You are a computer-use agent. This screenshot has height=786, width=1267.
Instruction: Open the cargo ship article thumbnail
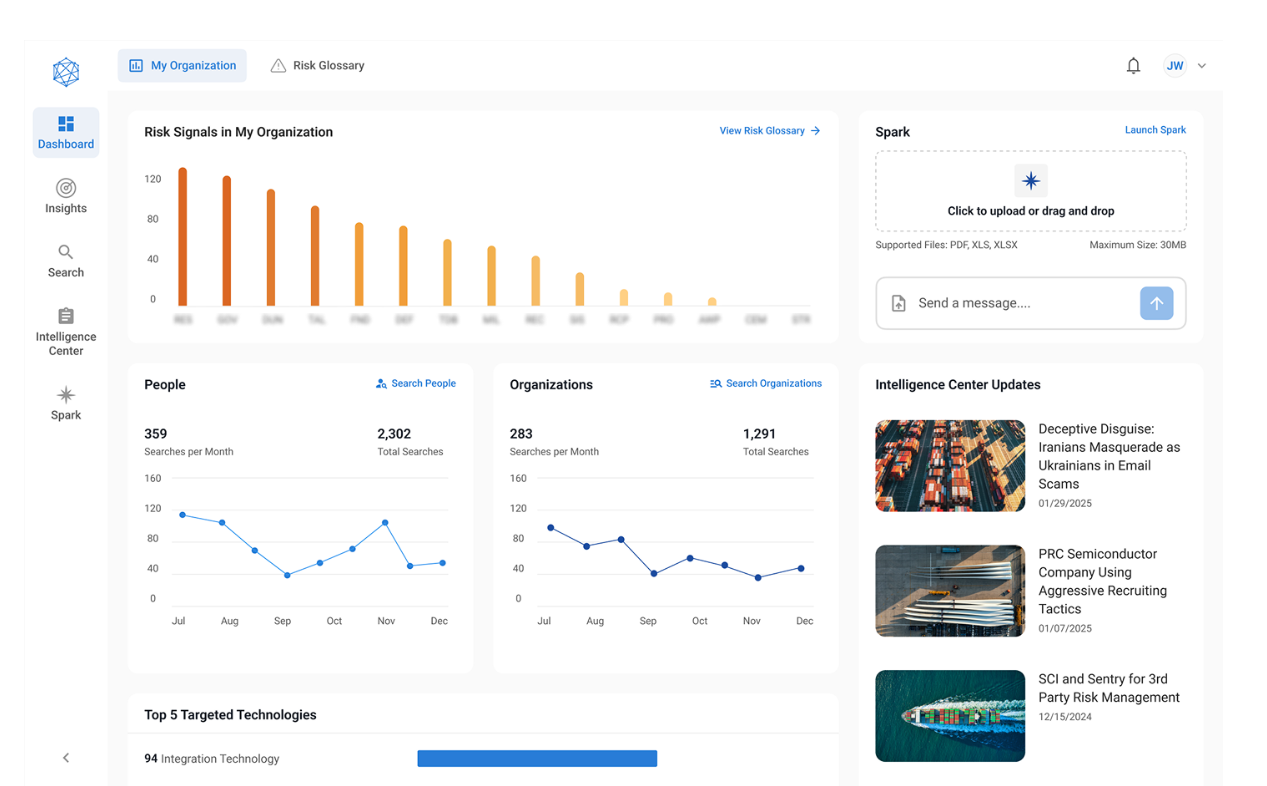pos(950,716)
